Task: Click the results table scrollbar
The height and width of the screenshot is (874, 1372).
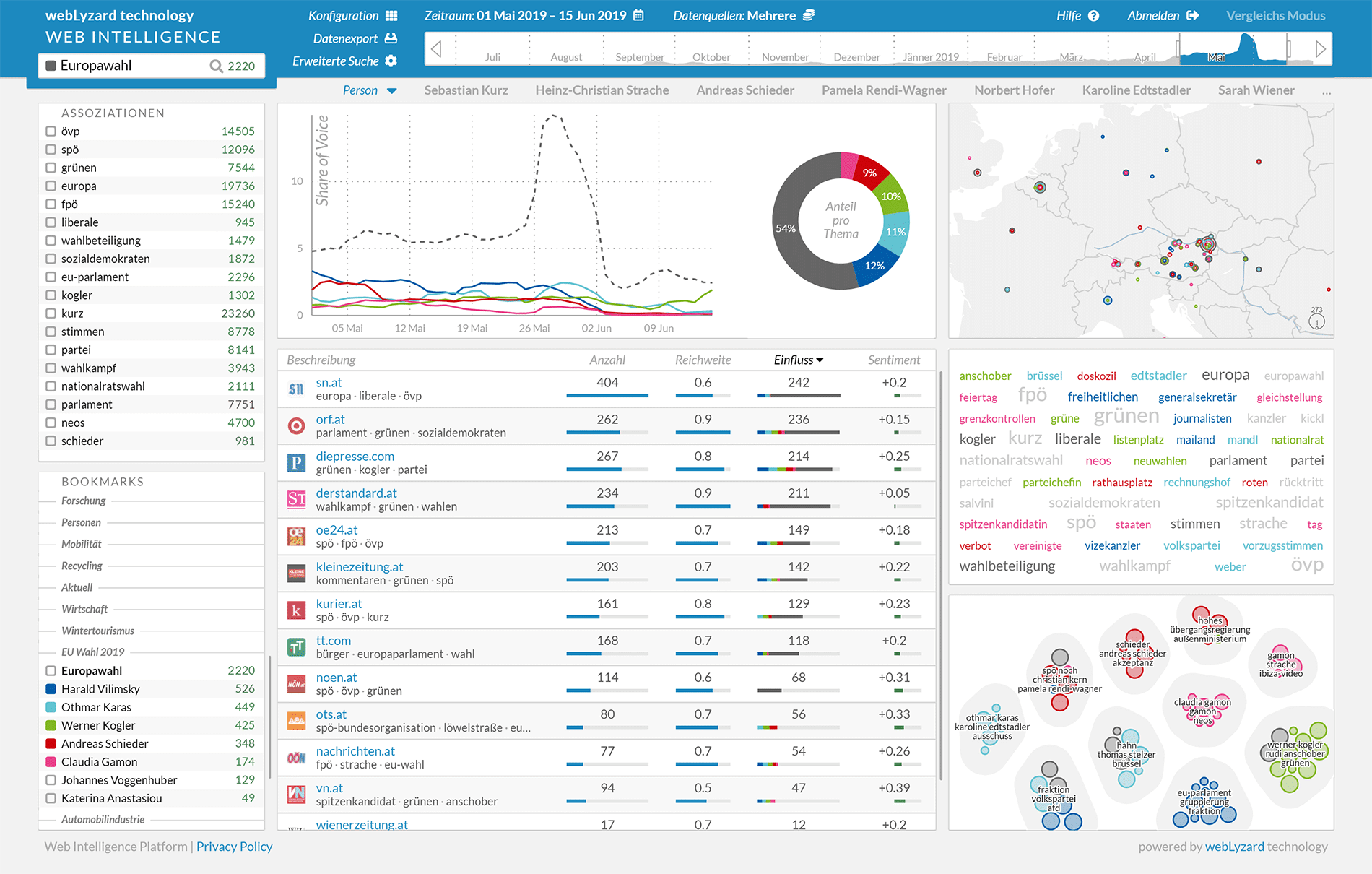Action: point(940,576)
